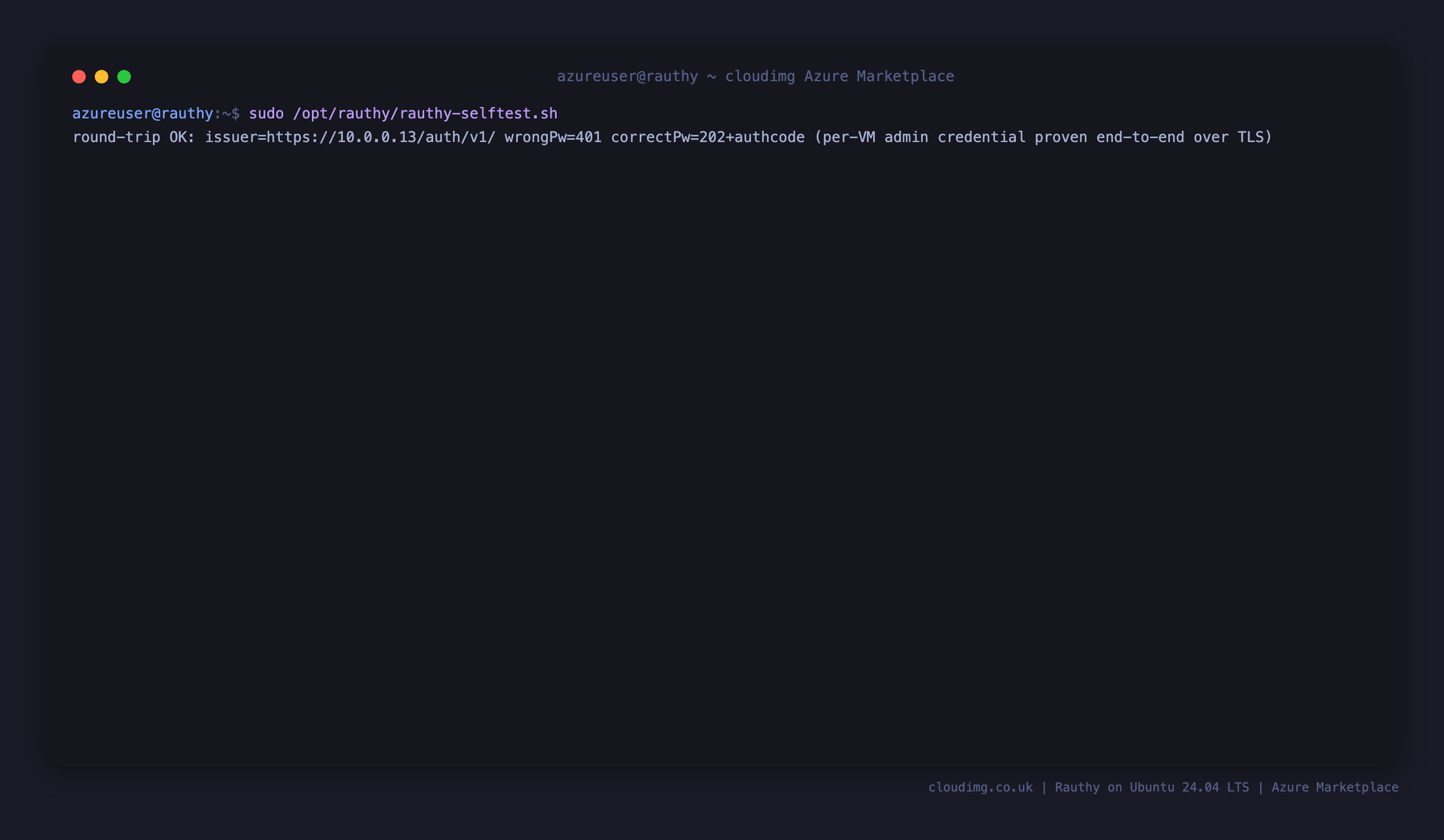The width and height of the screenshot is (1444, 840).
Task: Click the green maximize window dot
Action: click(124, 77)
